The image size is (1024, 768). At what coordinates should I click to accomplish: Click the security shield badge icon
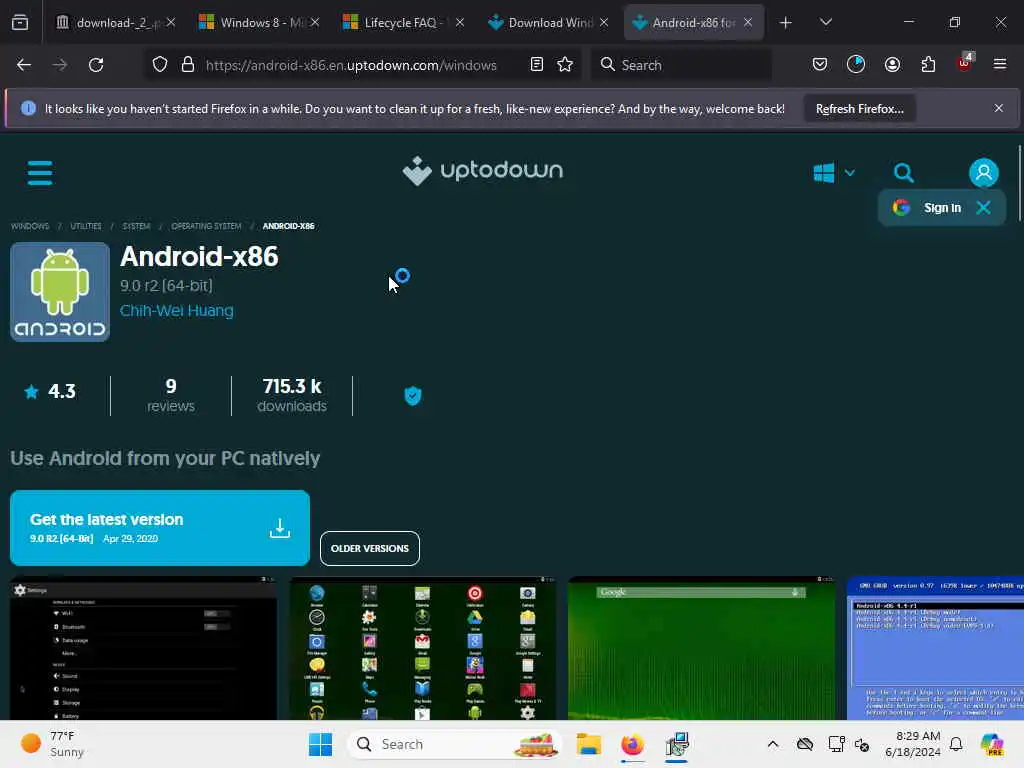(x=413, y=395)
